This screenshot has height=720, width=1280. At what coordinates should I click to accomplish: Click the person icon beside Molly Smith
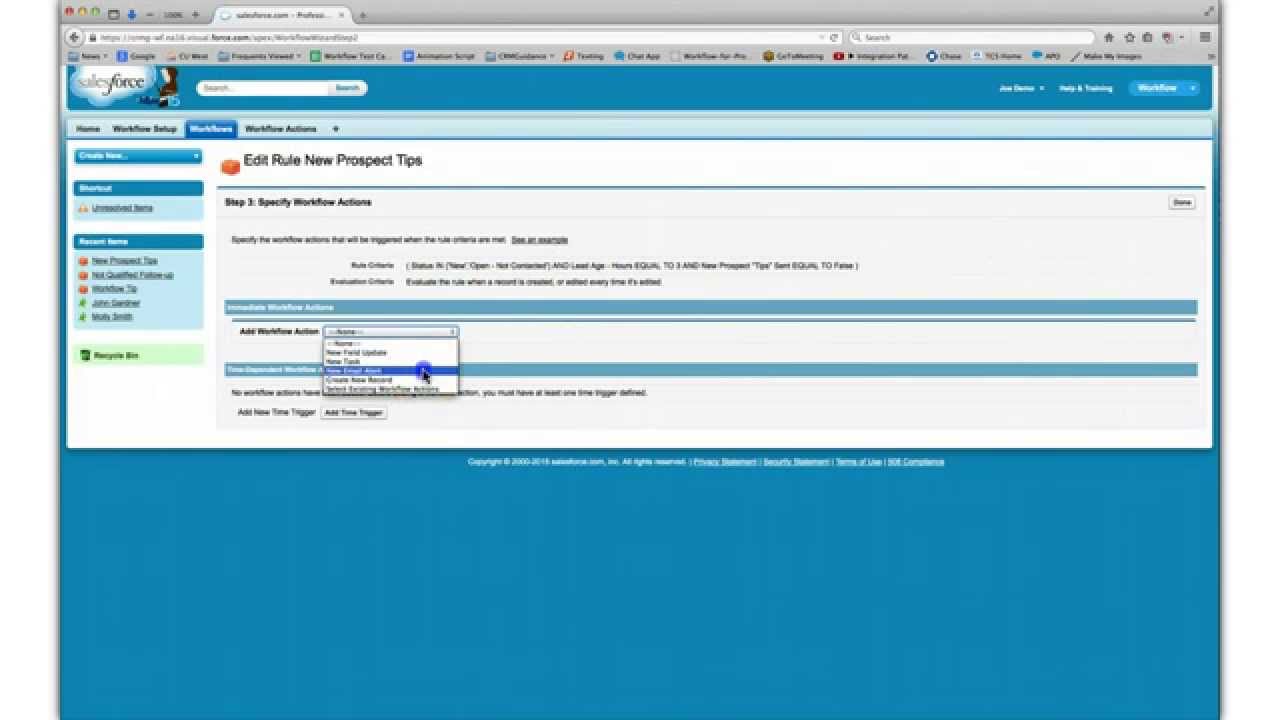[83, 317]
